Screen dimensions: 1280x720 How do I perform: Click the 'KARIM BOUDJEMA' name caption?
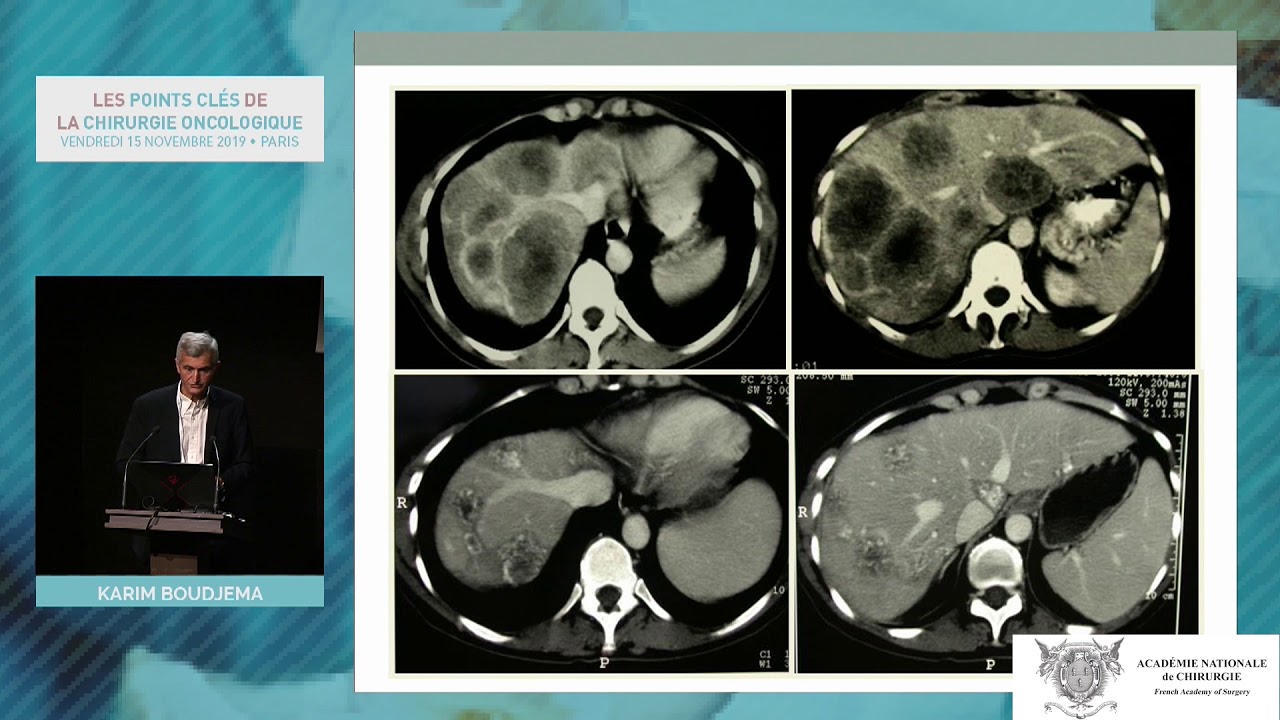pos(180,593)
